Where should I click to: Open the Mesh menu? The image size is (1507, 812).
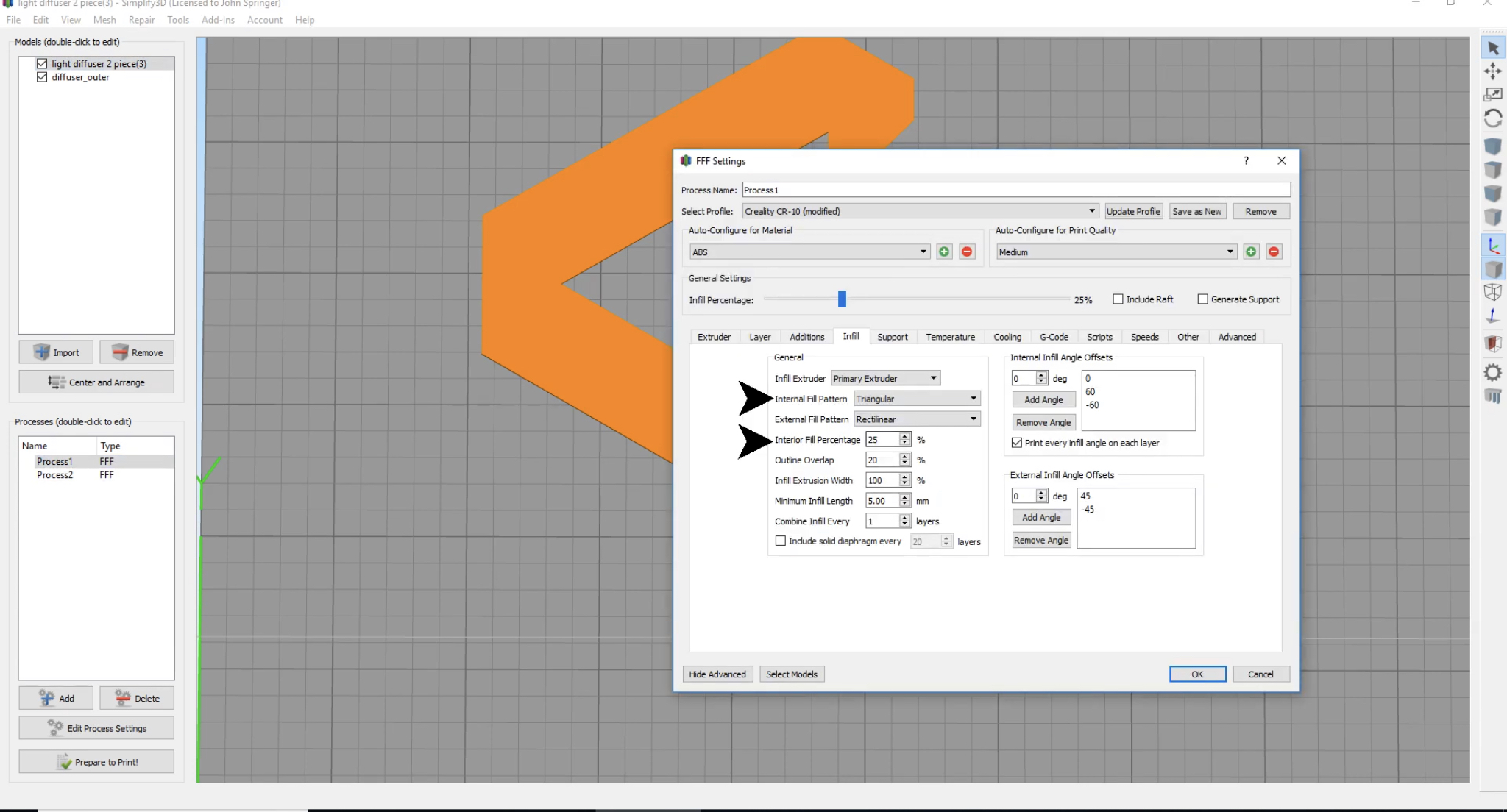pos(104,20)
